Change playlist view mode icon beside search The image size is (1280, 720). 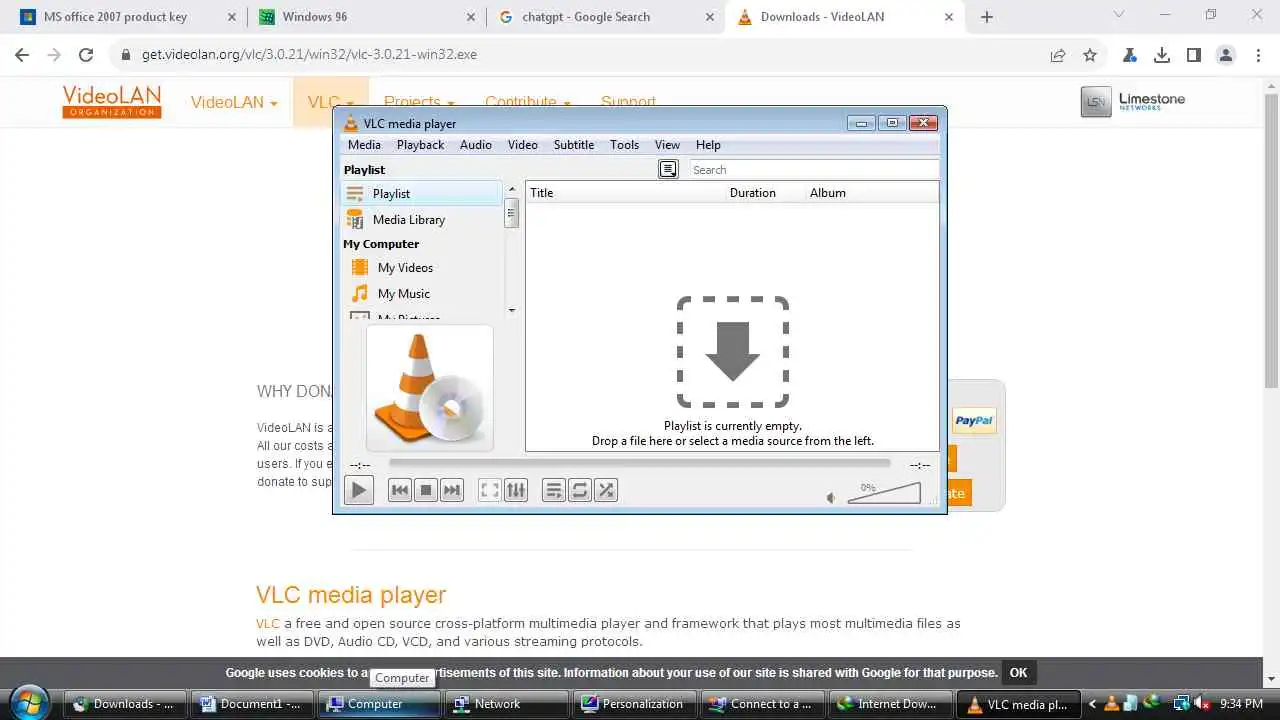(668, 170)
